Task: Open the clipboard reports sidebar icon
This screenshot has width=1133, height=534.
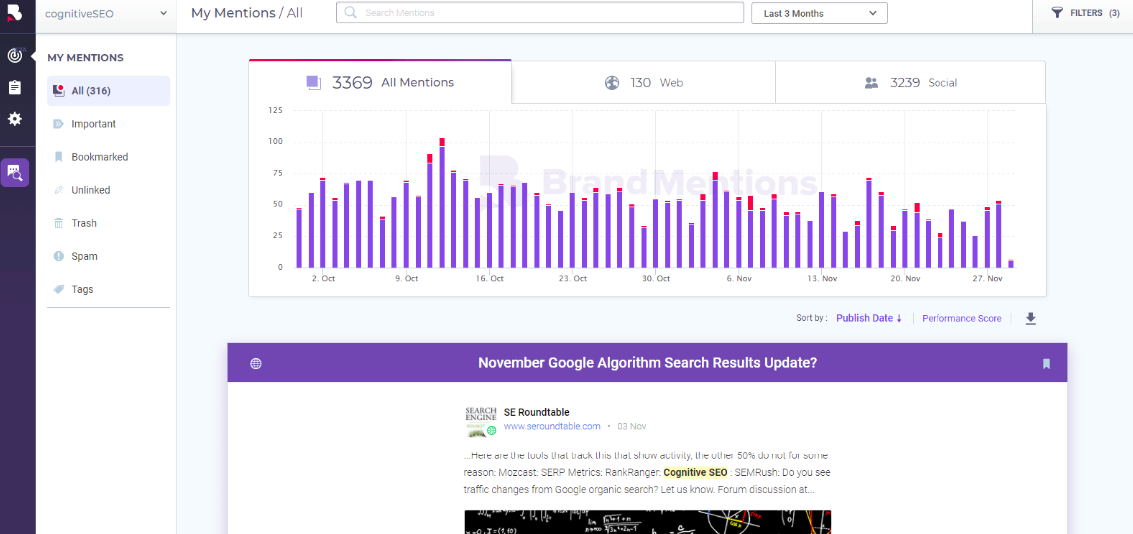Action: coord(14,87)
